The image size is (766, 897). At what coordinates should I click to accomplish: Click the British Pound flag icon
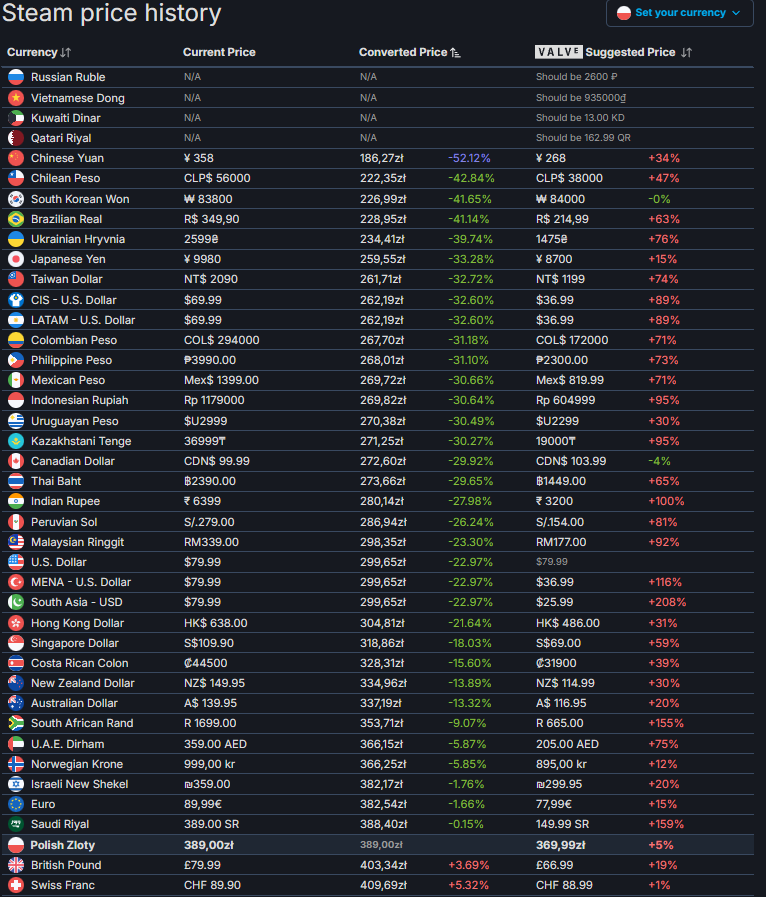click(x=16, y=865)
